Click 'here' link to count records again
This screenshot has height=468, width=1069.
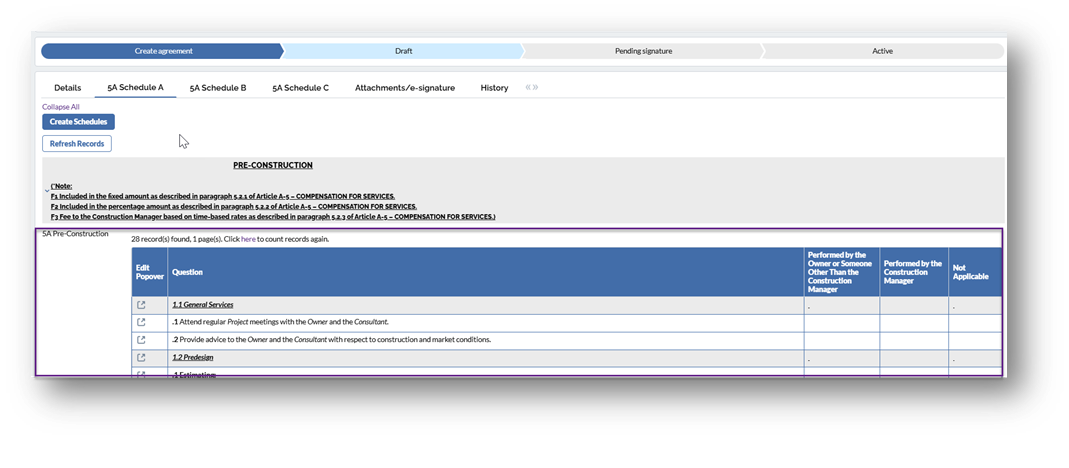(248, 239)
